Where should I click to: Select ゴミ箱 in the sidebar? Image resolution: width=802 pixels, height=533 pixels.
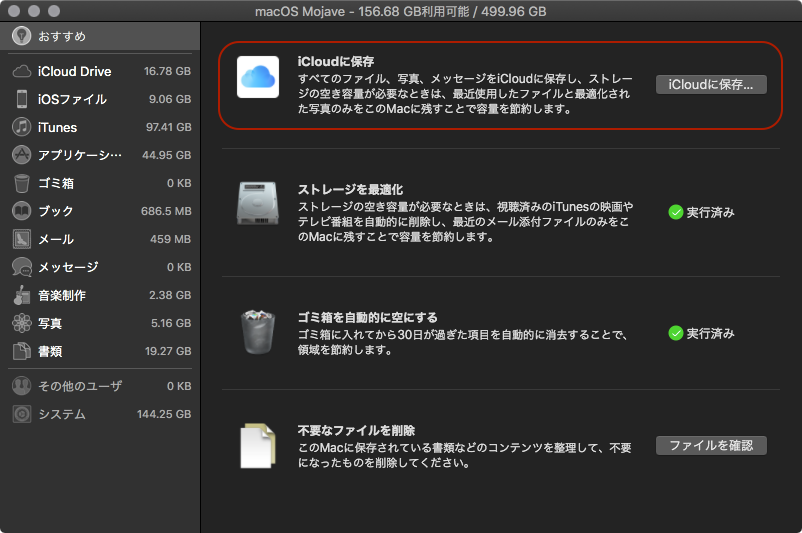(x=101, y=183)
